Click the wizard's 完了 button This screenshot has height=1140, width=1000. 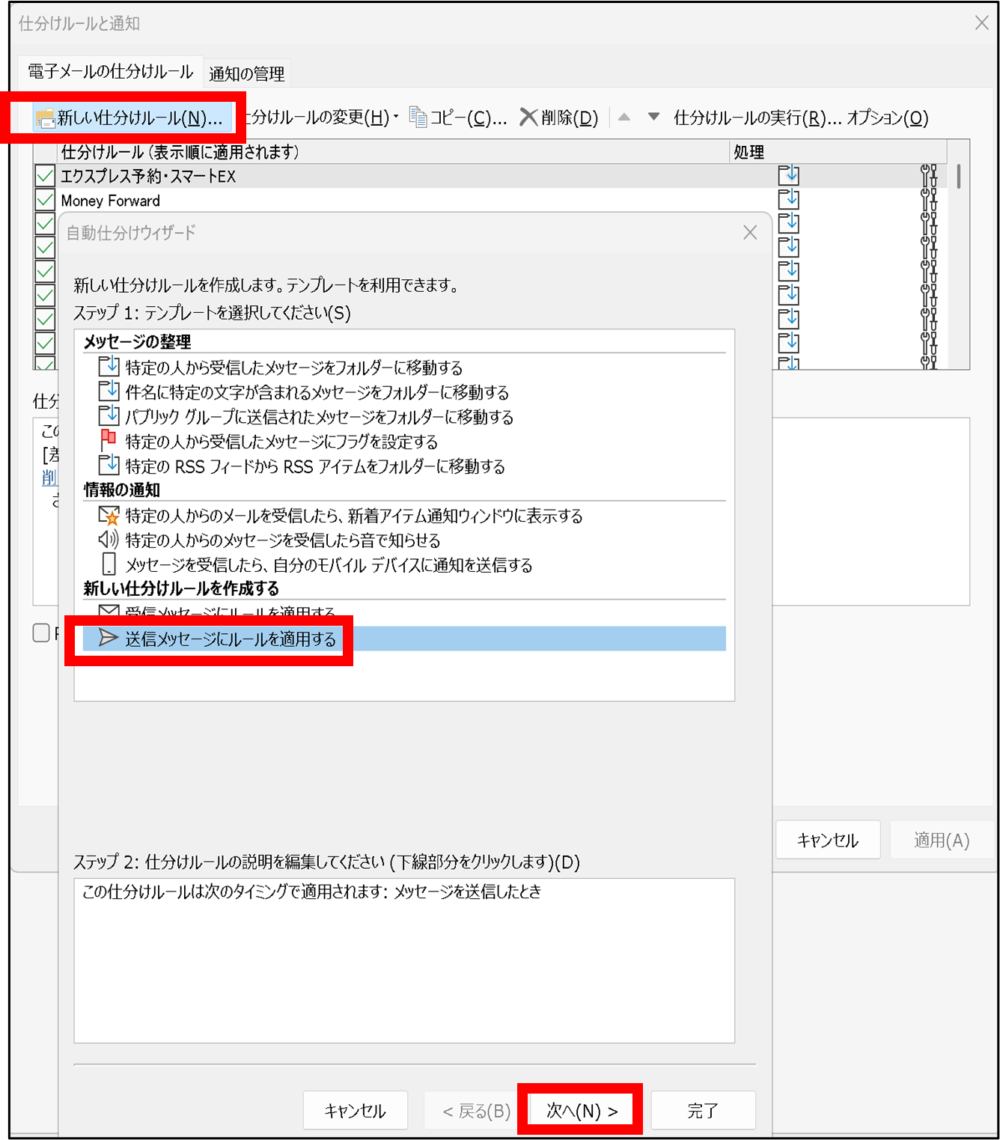point(703,1111)
